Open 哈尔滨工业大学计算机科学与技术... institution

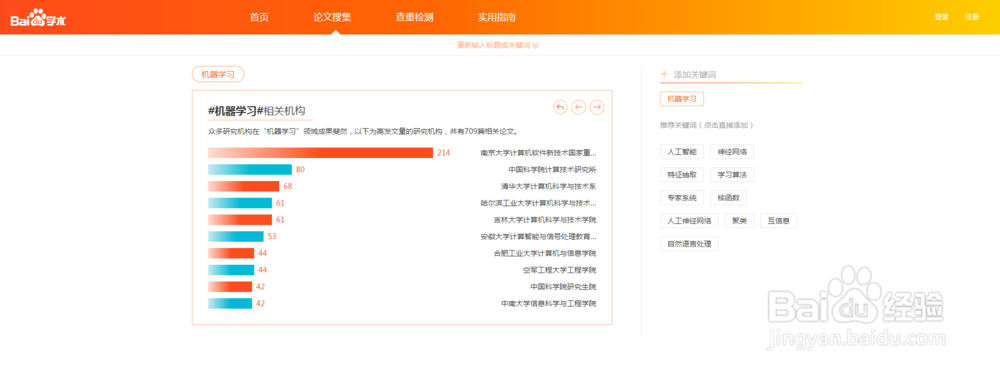tap(538, 203)
